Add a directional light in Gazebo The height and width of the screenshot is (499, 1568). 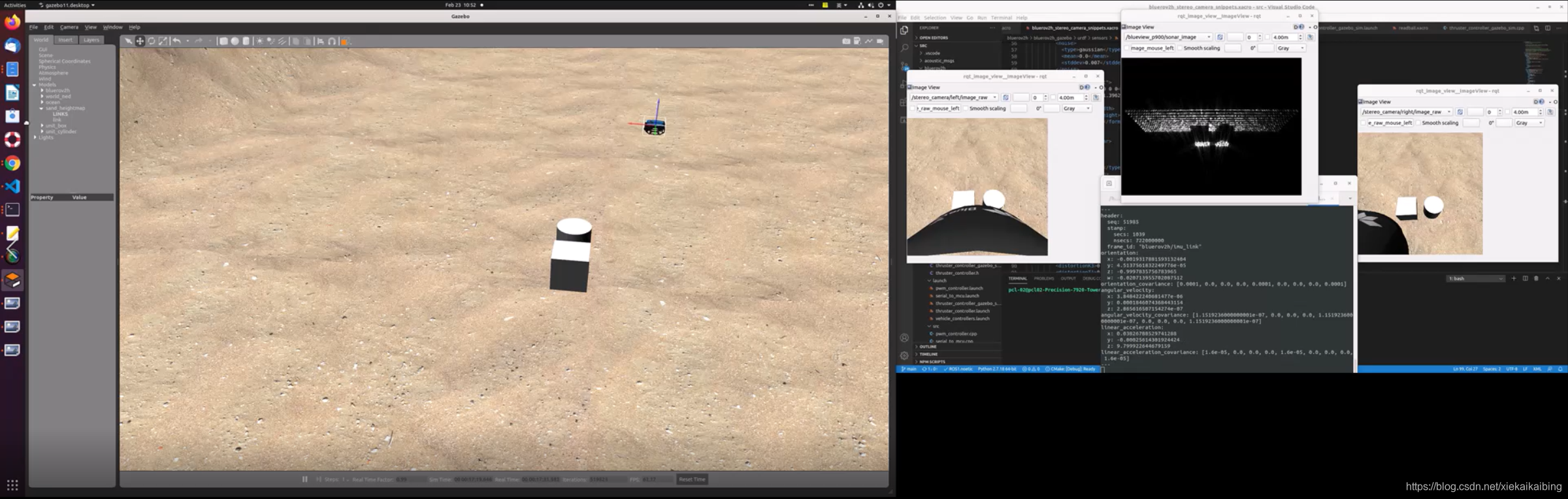[x=282, y=41]
